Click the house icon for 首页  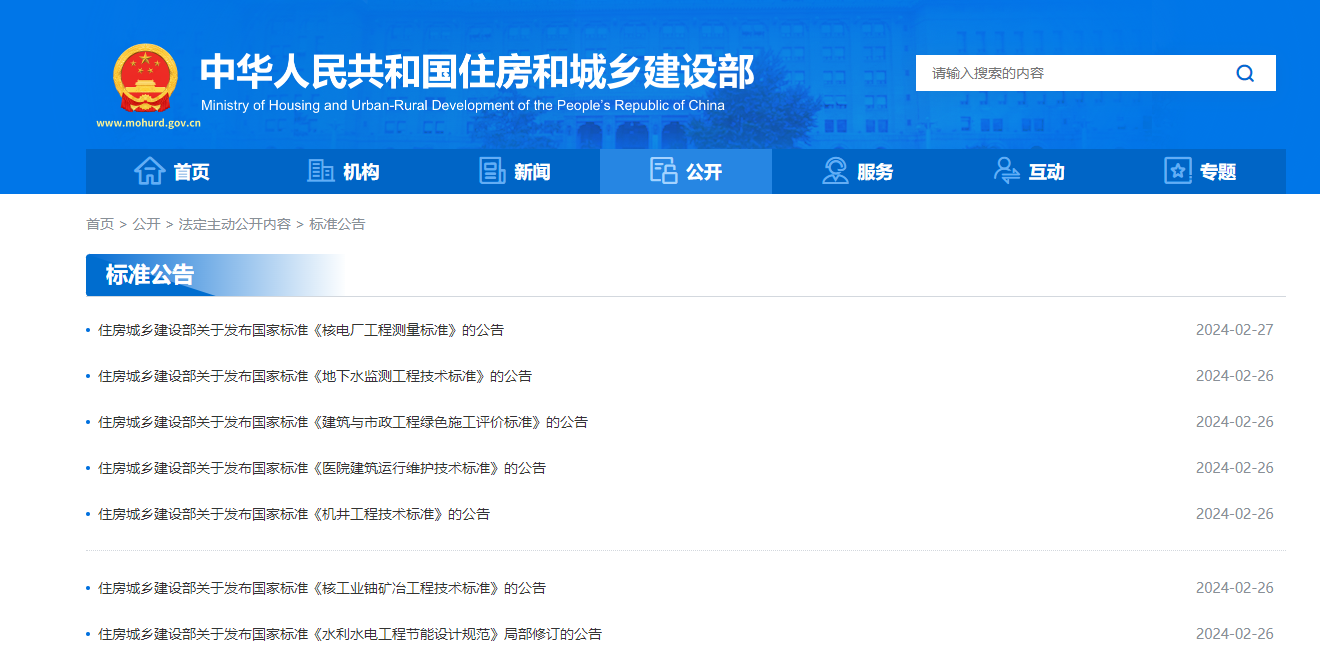click(x=150, y=171)
